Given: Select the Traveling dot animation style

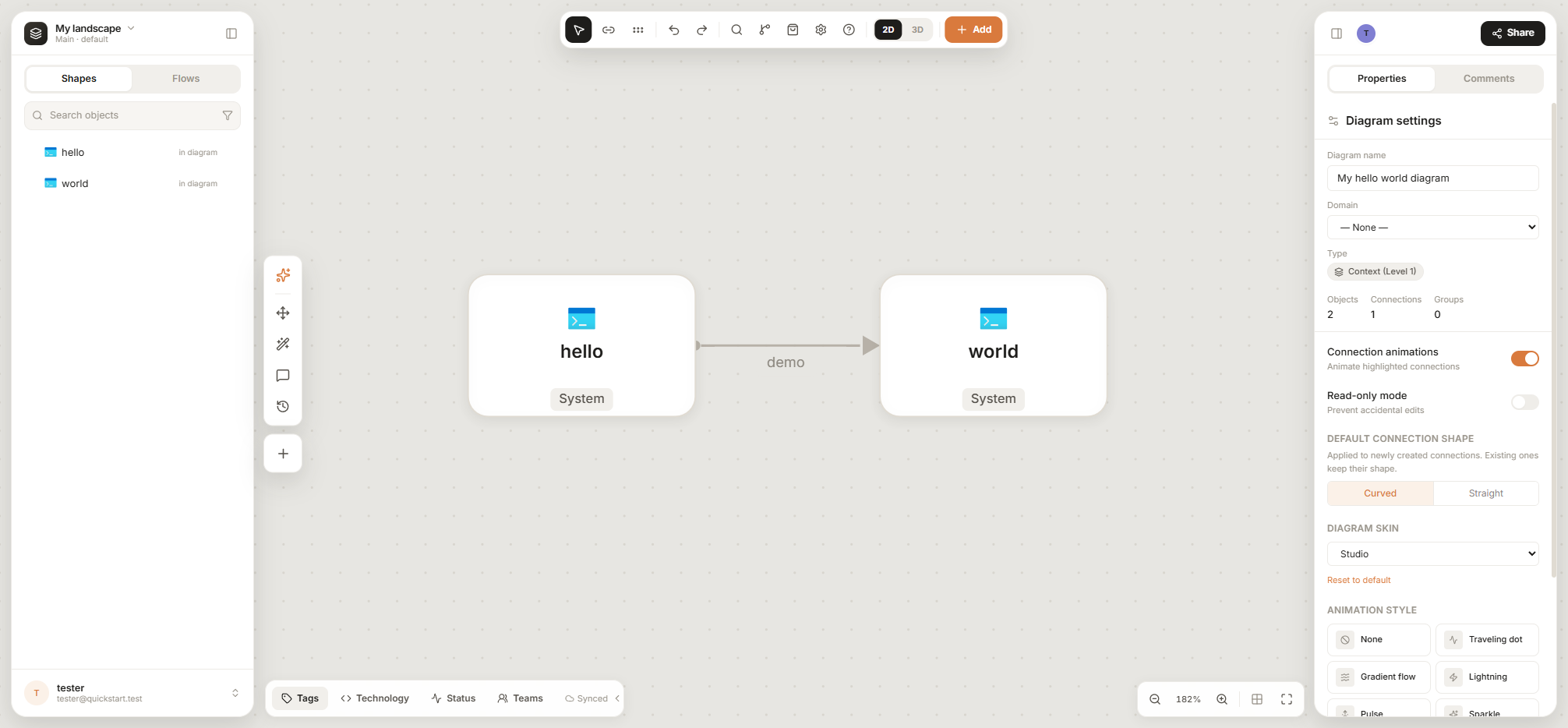Looking at the screenshot, I should click(1487, 640).
